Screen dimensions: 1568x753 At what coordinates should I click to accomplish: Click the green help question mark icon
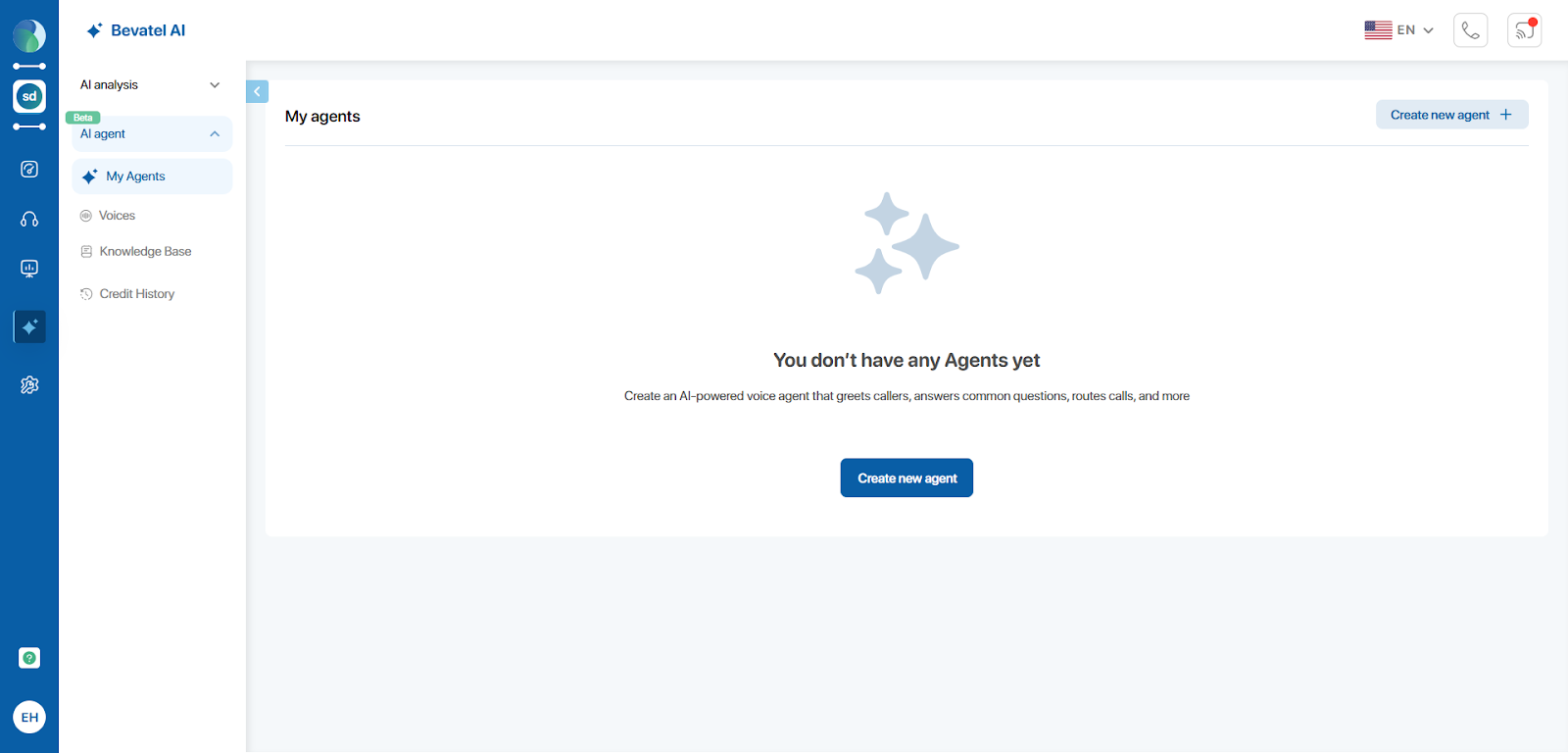[x=29, y=658]
